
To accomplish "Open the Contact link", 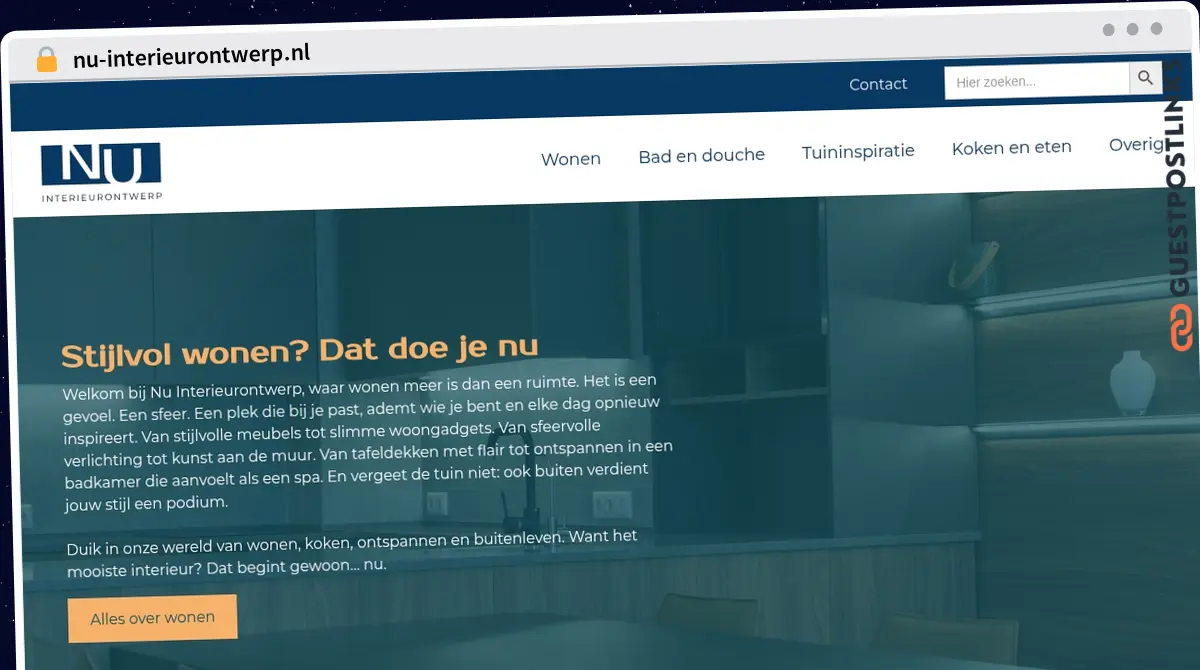I will click(x=878, y=84).
